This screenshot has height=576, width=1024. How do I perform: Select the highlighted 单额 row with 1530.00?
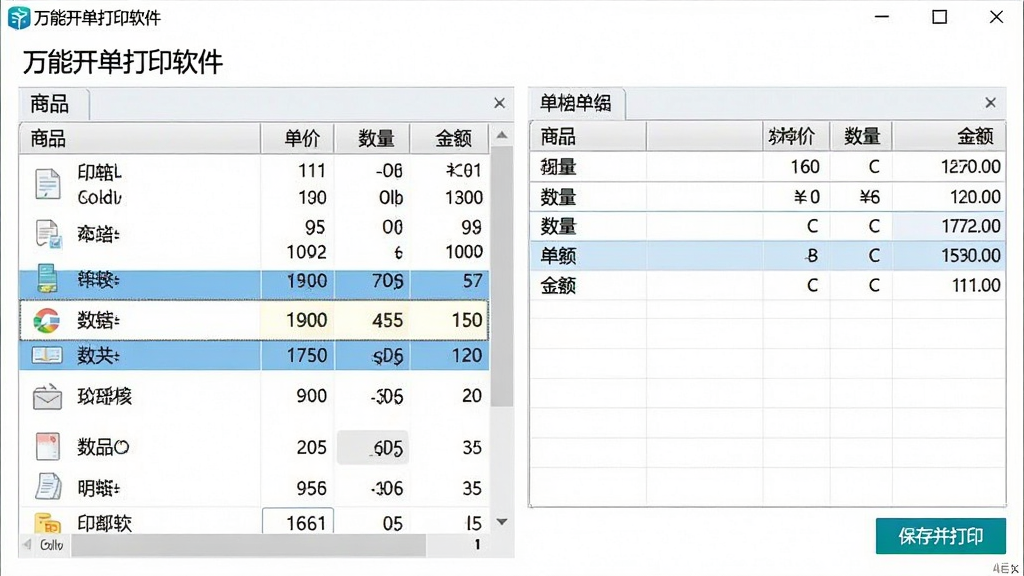(767, 255)
